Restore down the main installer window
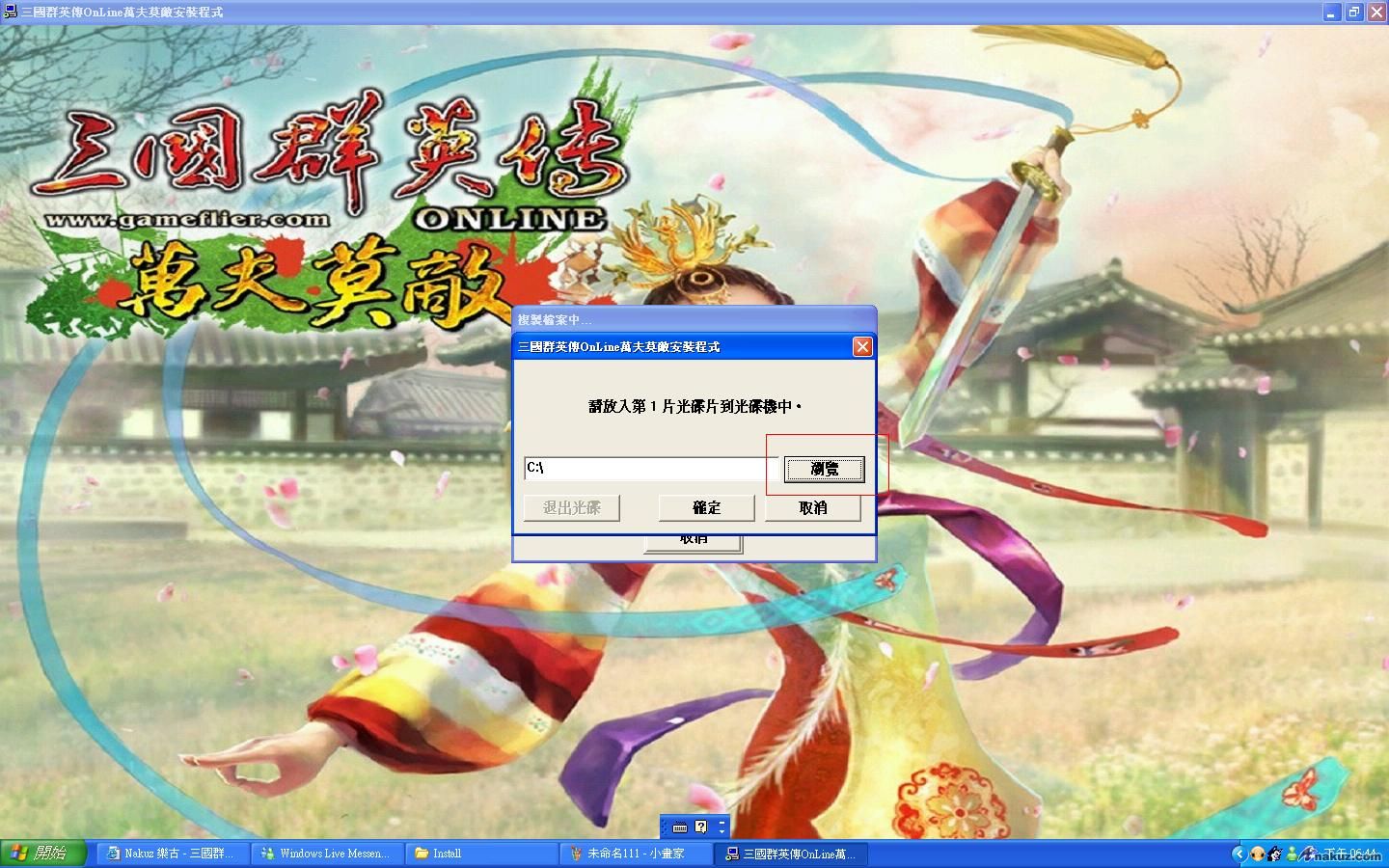The height and width of the screenshot is (868, 1389). tap(1354, 12)
